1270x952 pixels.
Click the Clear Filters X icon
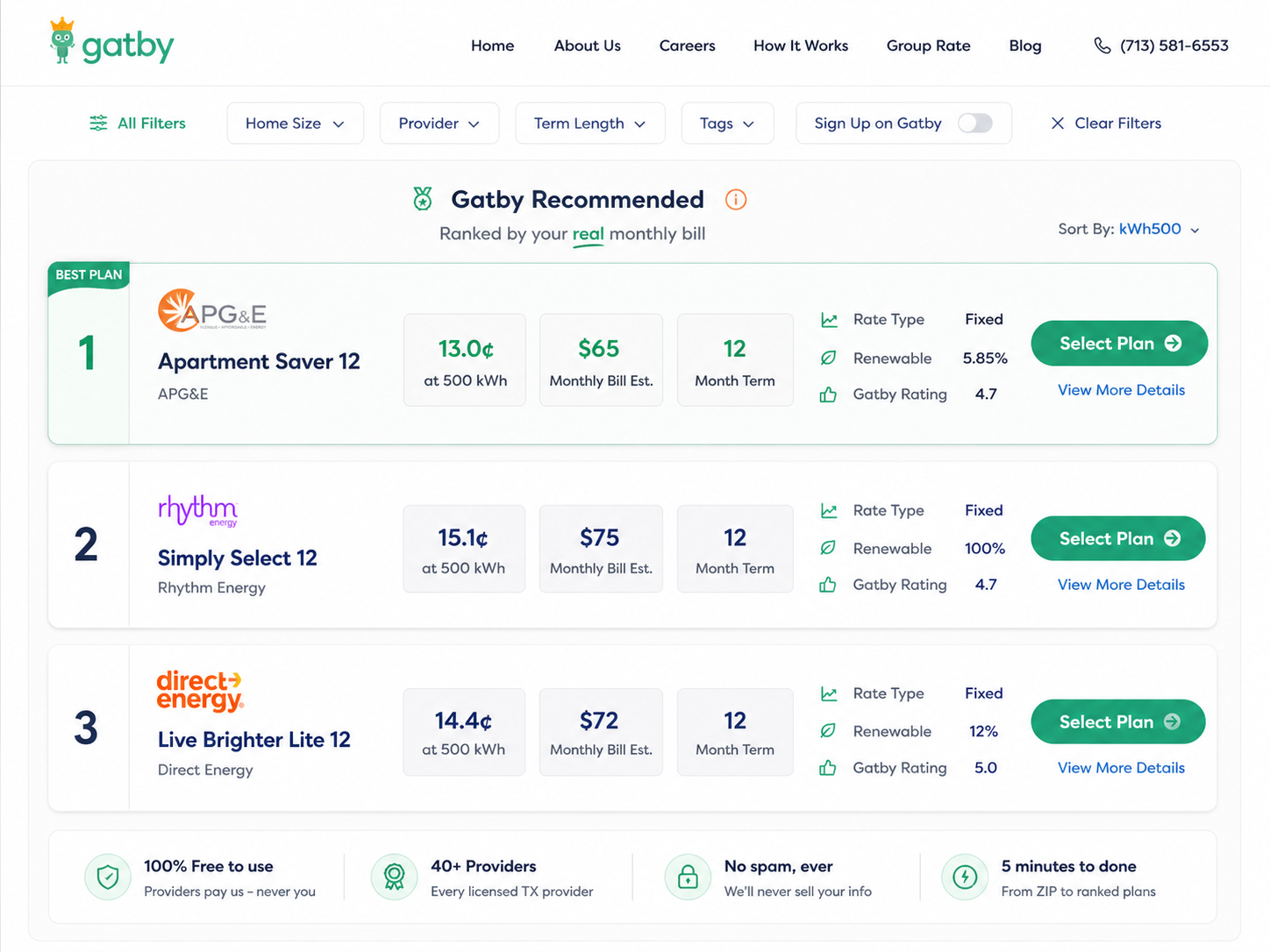pos(1058,124)
